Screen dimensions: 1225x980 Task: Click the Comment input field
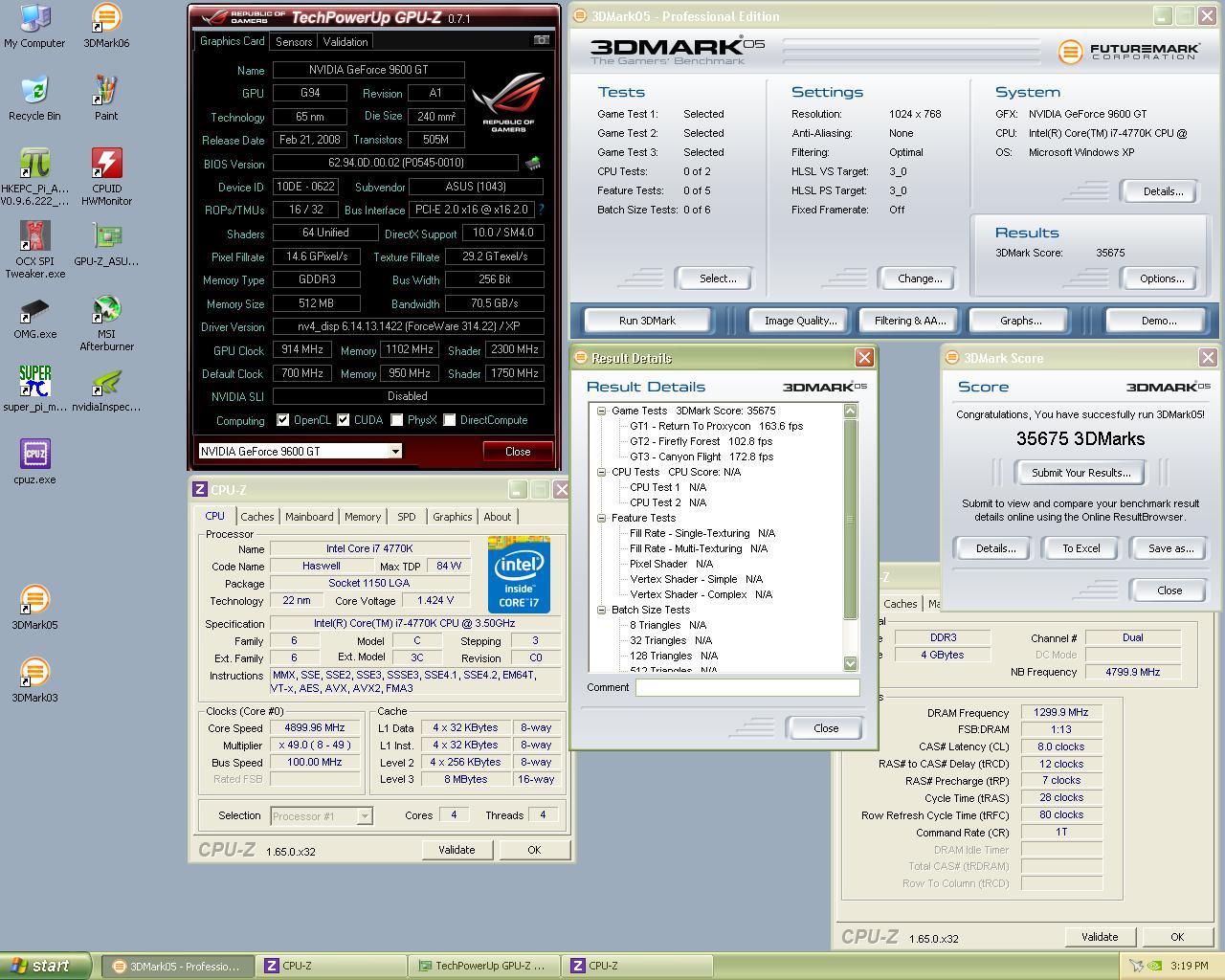click(747, 687)
